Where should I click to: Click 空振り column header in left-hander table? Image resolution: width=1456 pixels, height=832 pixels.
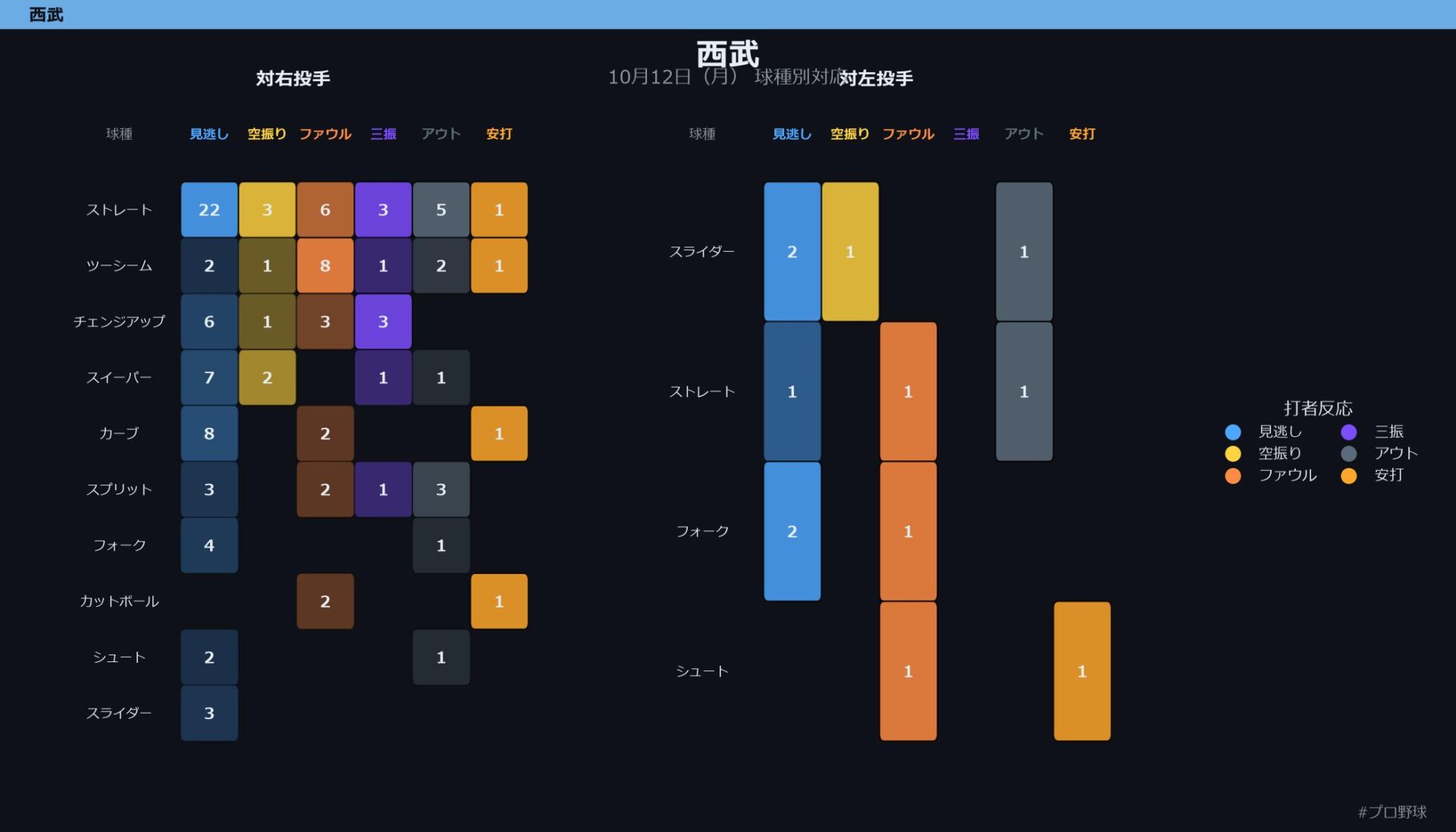(850, 134)
